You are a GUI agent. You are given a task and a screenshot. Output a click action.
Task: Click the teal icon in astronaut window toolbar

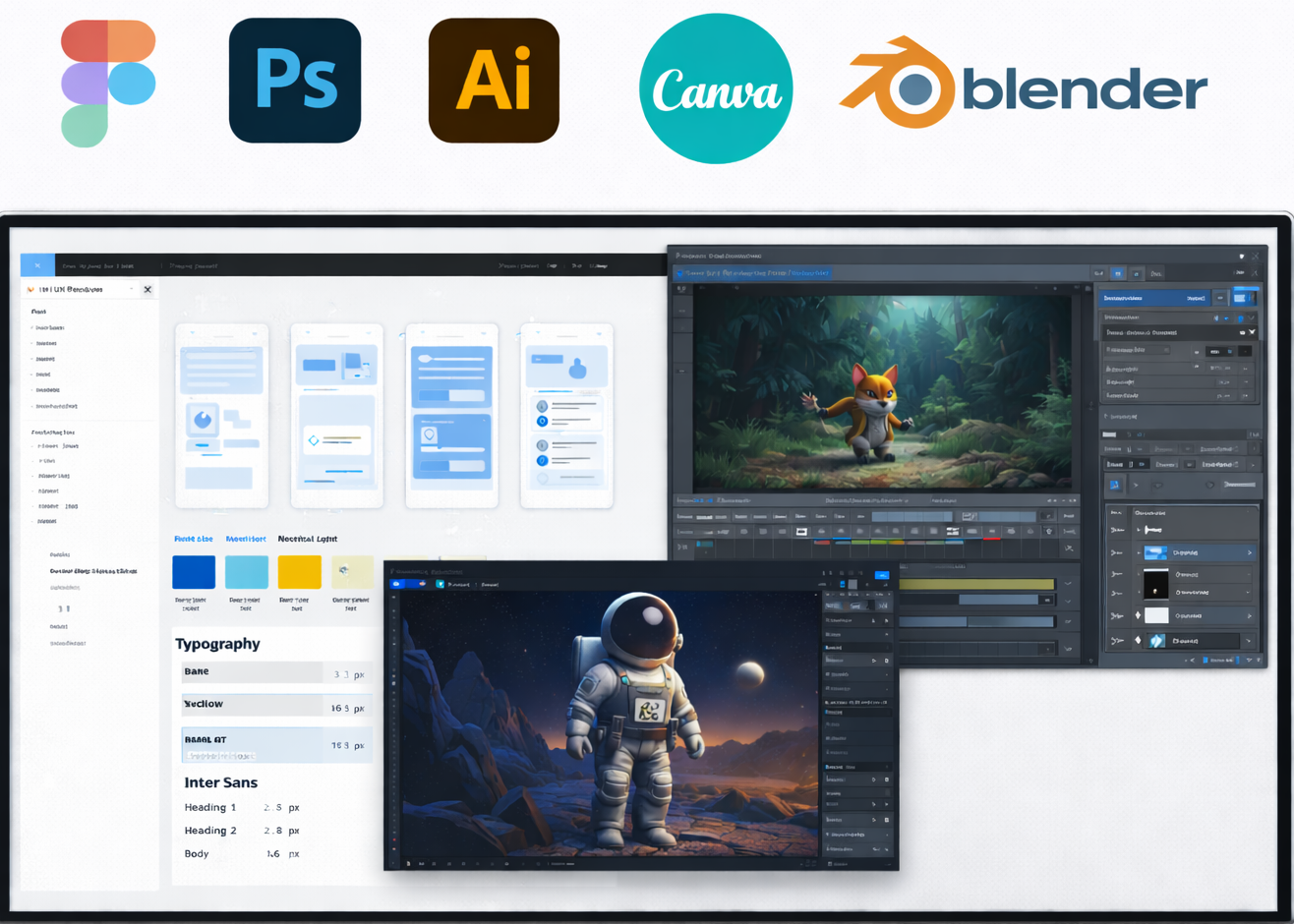tap(441, 584)
